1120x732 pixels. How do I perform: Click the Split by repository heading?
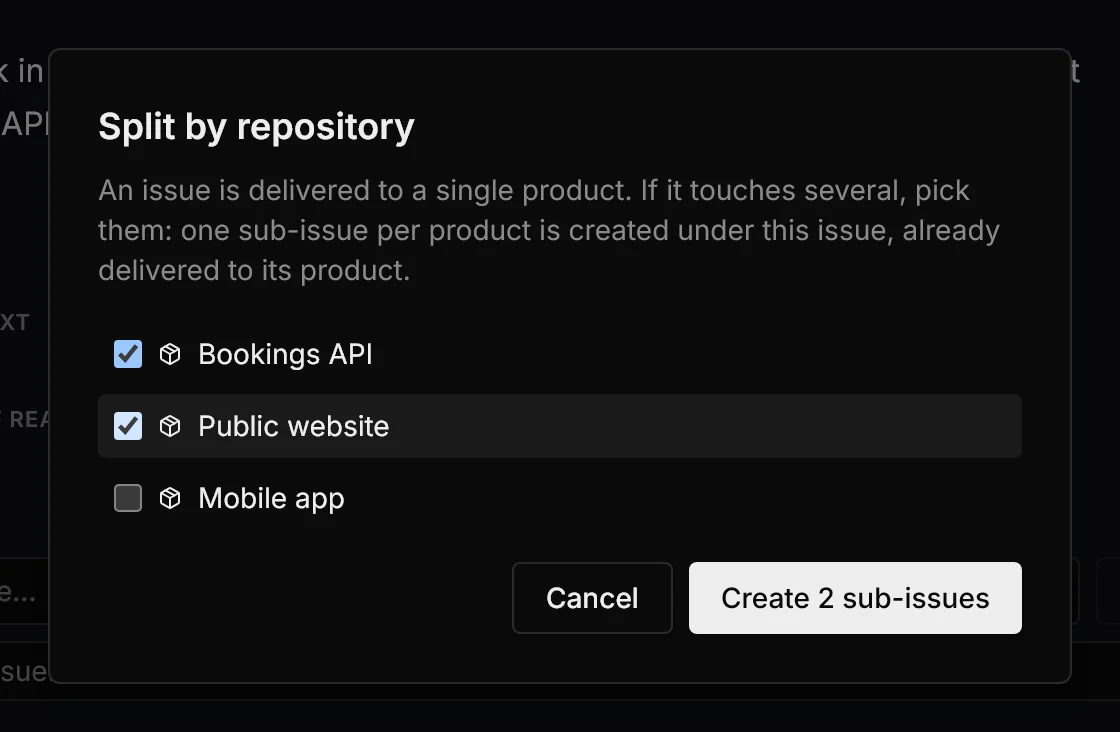coord(256,127)
